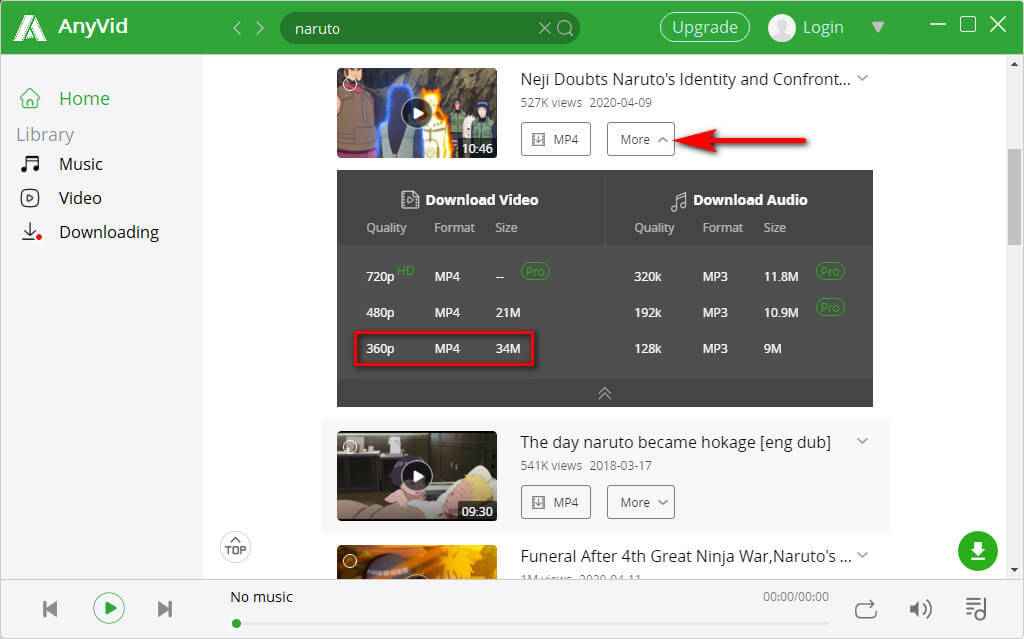Click the Login link
This screenshot has width=1024, height=639.
[x=823, y=27]
